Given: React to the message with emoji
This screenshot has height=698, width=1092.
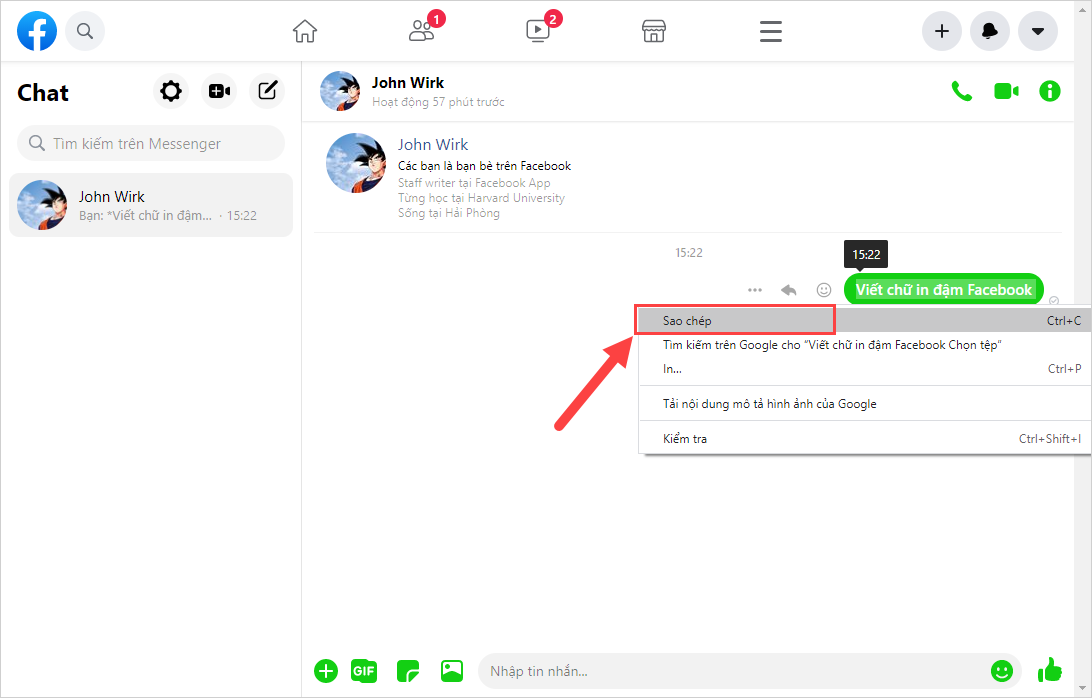Looking at the screenshot, I should pos(824,290).
